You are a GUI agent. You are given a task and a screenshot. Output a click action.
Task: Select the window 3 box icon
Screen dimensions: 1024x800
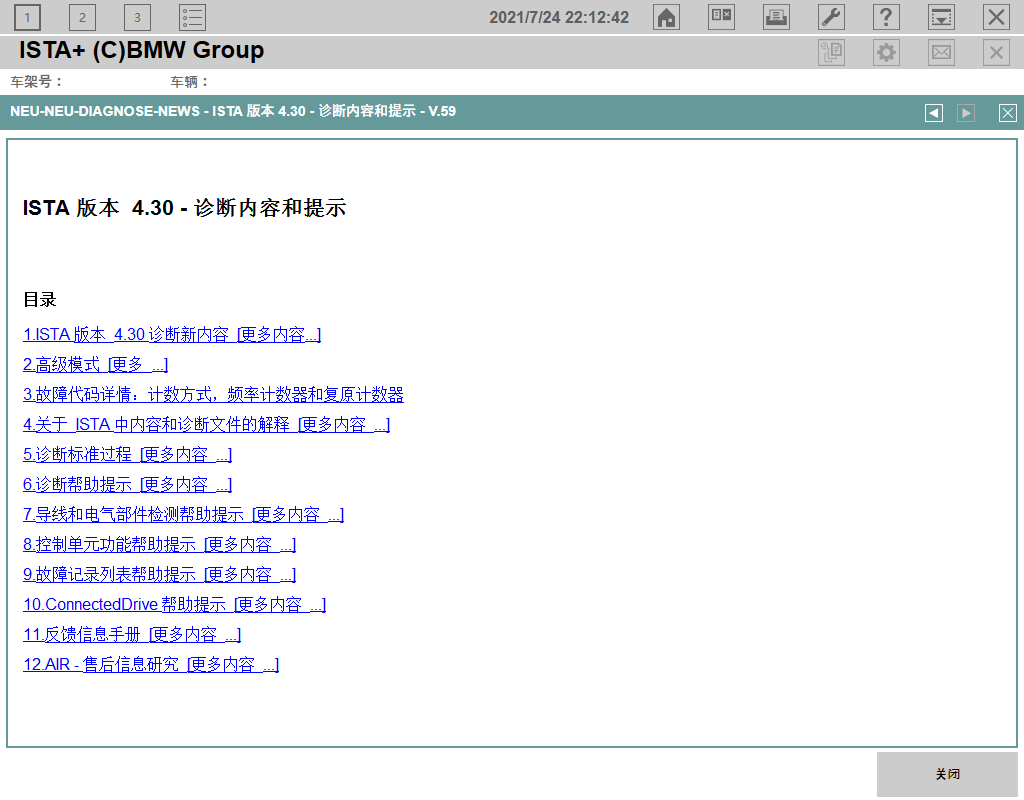(137, 18)
